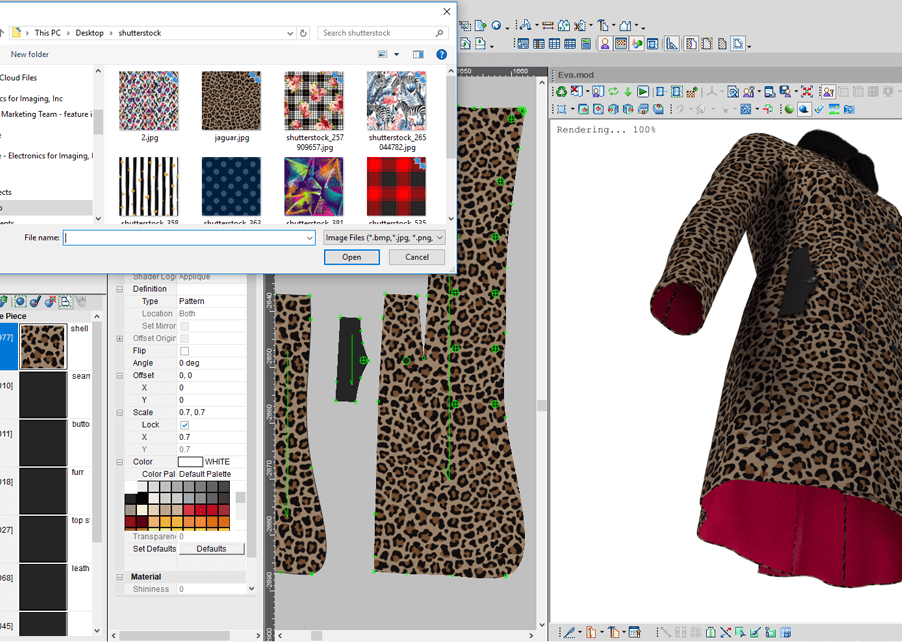Collapse the Definition section
902x642 pixels.
[119, 289]
